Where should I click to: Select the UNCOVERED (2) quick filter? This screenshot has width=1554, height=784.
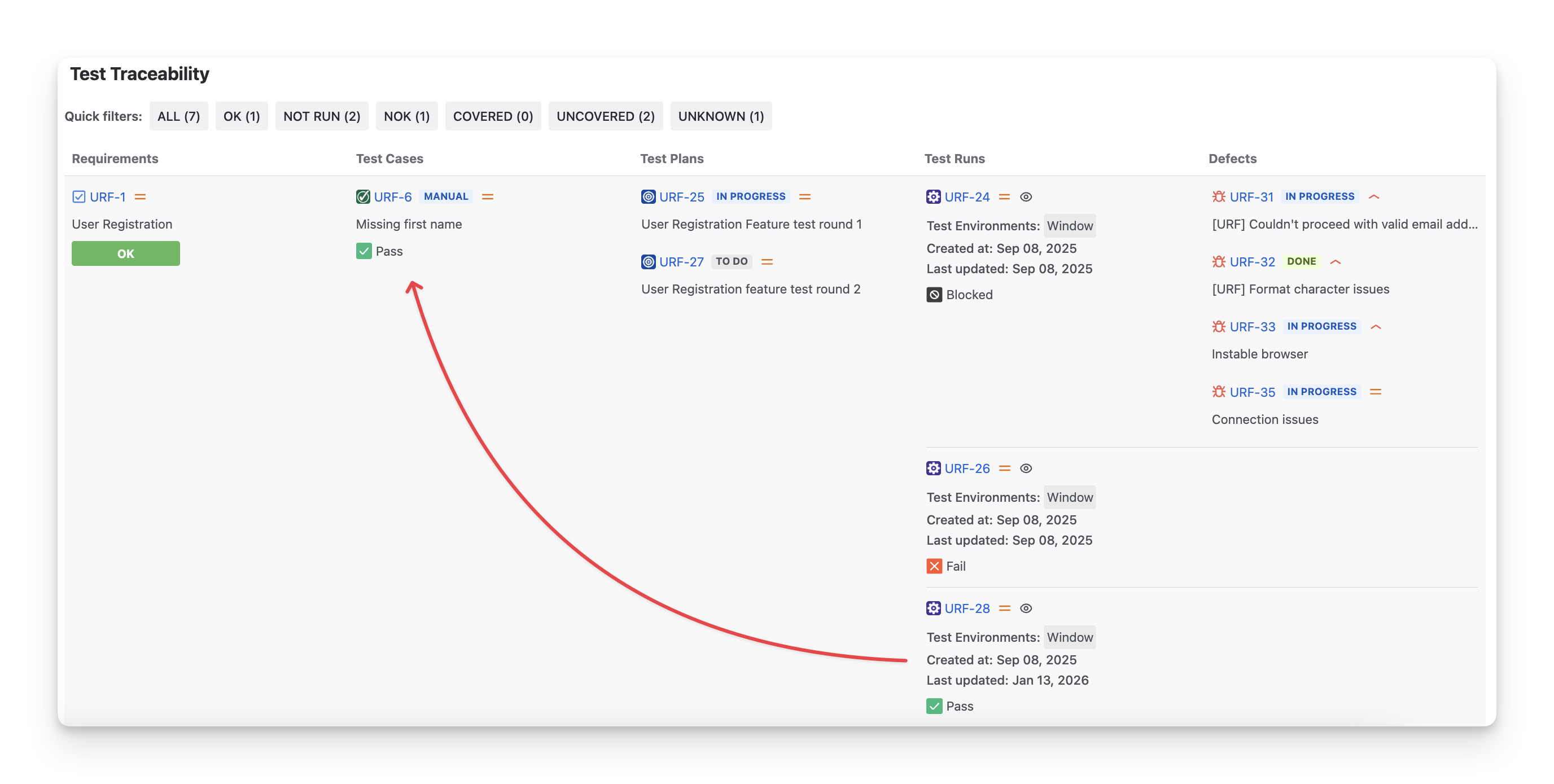(605, 116)
